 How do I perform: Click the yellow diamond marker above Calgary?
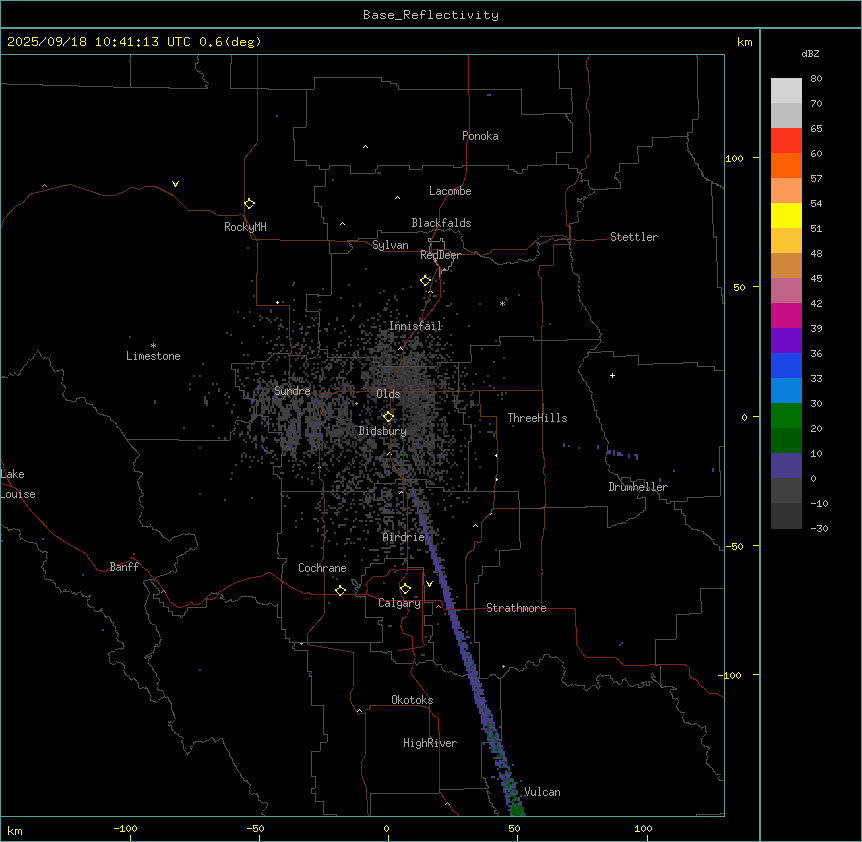tap(405, 588)
